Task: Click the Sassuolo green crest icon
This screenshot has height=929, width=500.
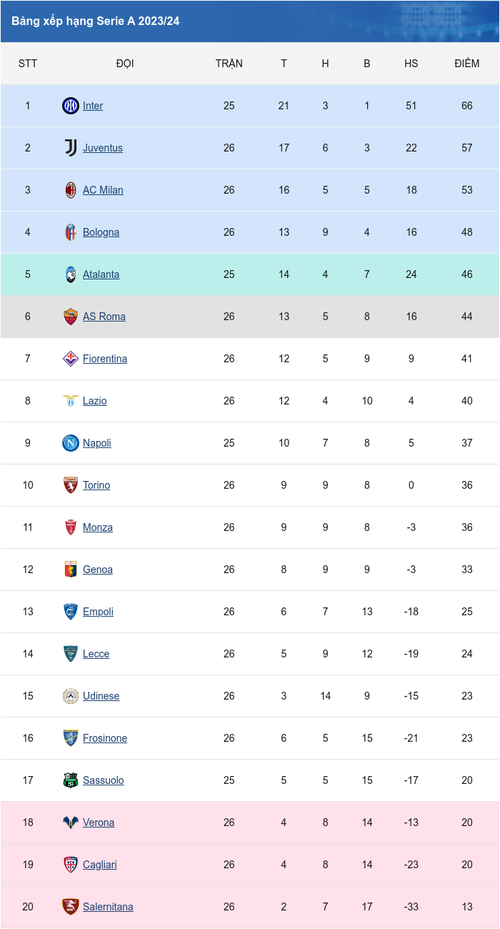Action: [x=70, y=780]
